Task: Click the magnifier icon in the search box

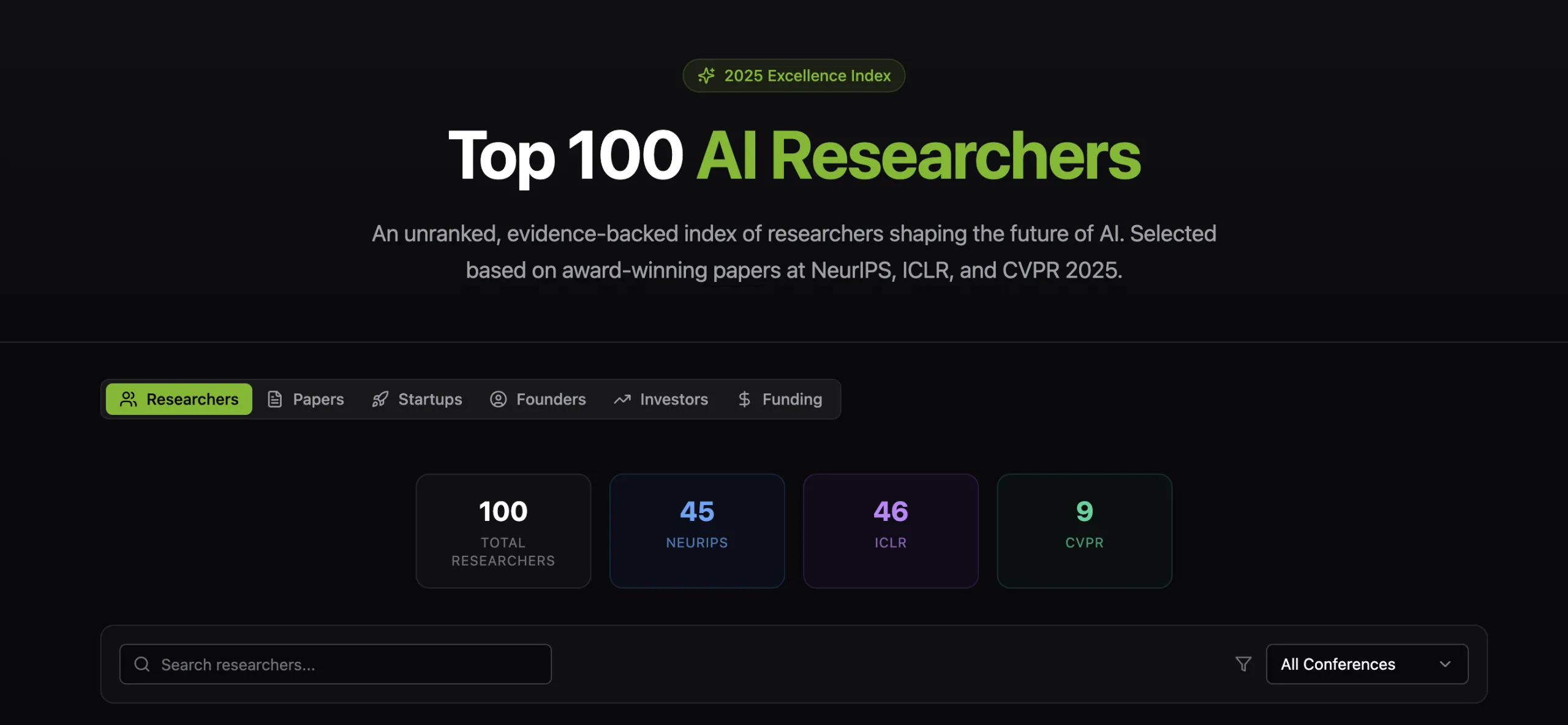Action: [141, 664]
